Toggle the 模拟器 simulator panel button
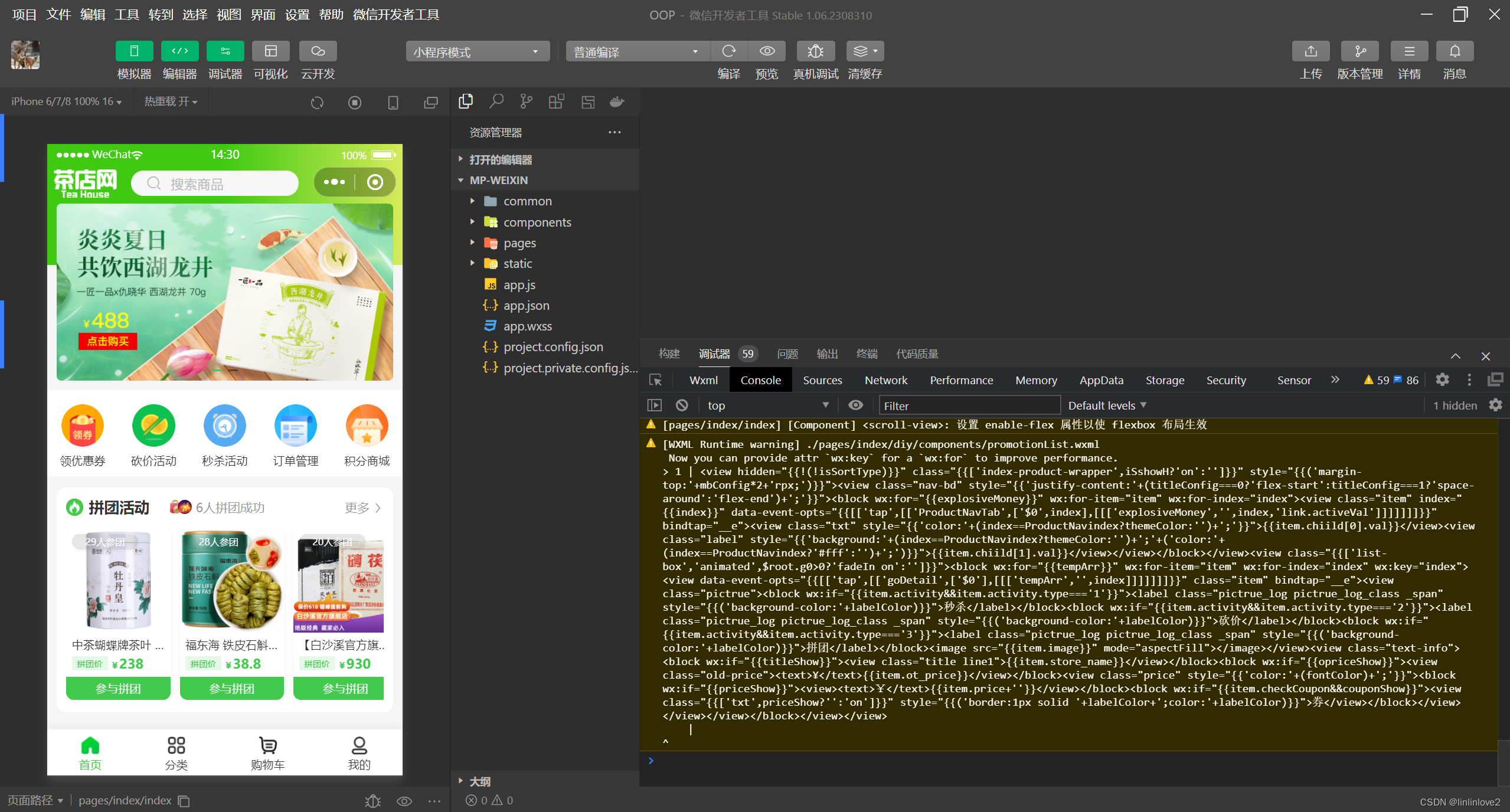The width and height of the screenshot is (1510, 812). [134, 51]
